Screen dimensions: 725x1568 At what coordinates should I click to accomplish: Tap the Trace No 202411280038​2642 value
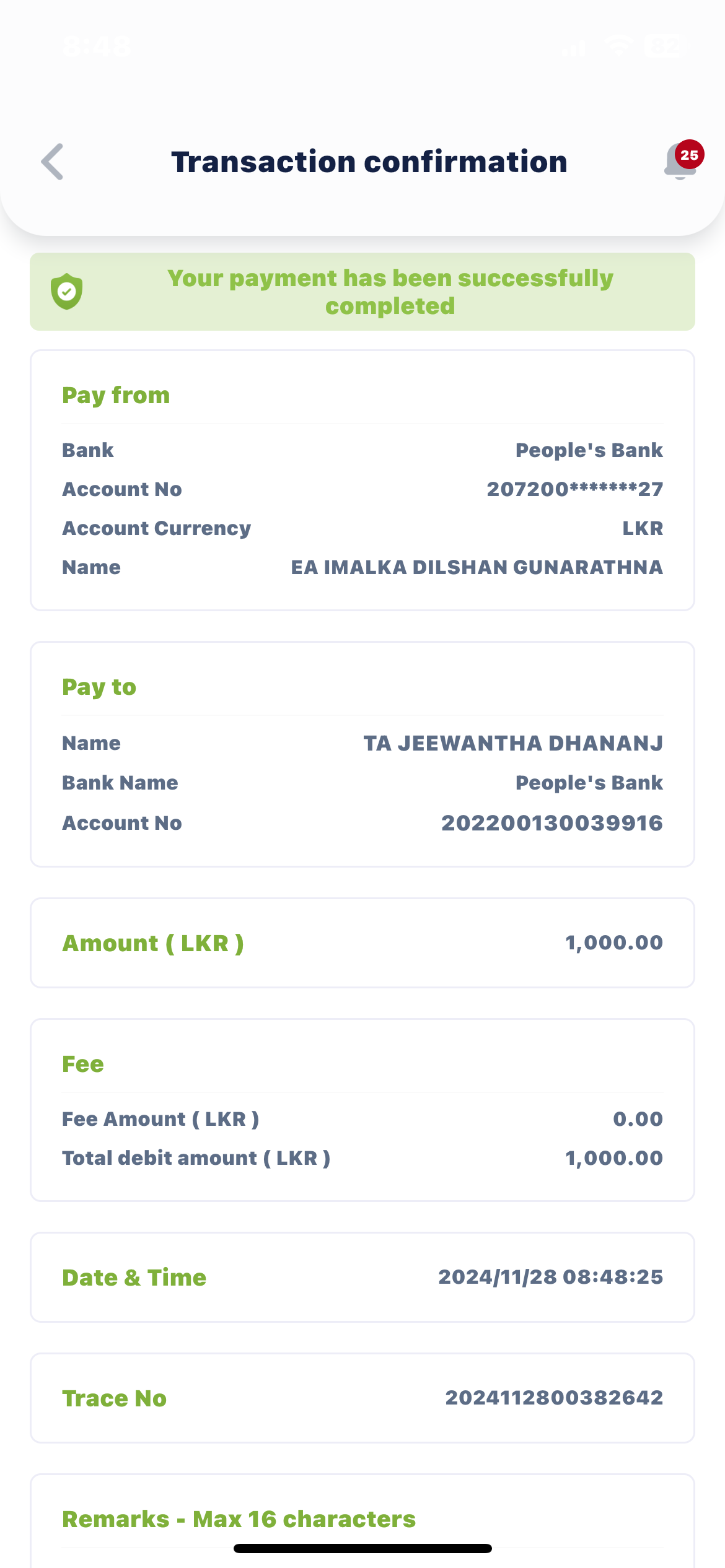554,1398
